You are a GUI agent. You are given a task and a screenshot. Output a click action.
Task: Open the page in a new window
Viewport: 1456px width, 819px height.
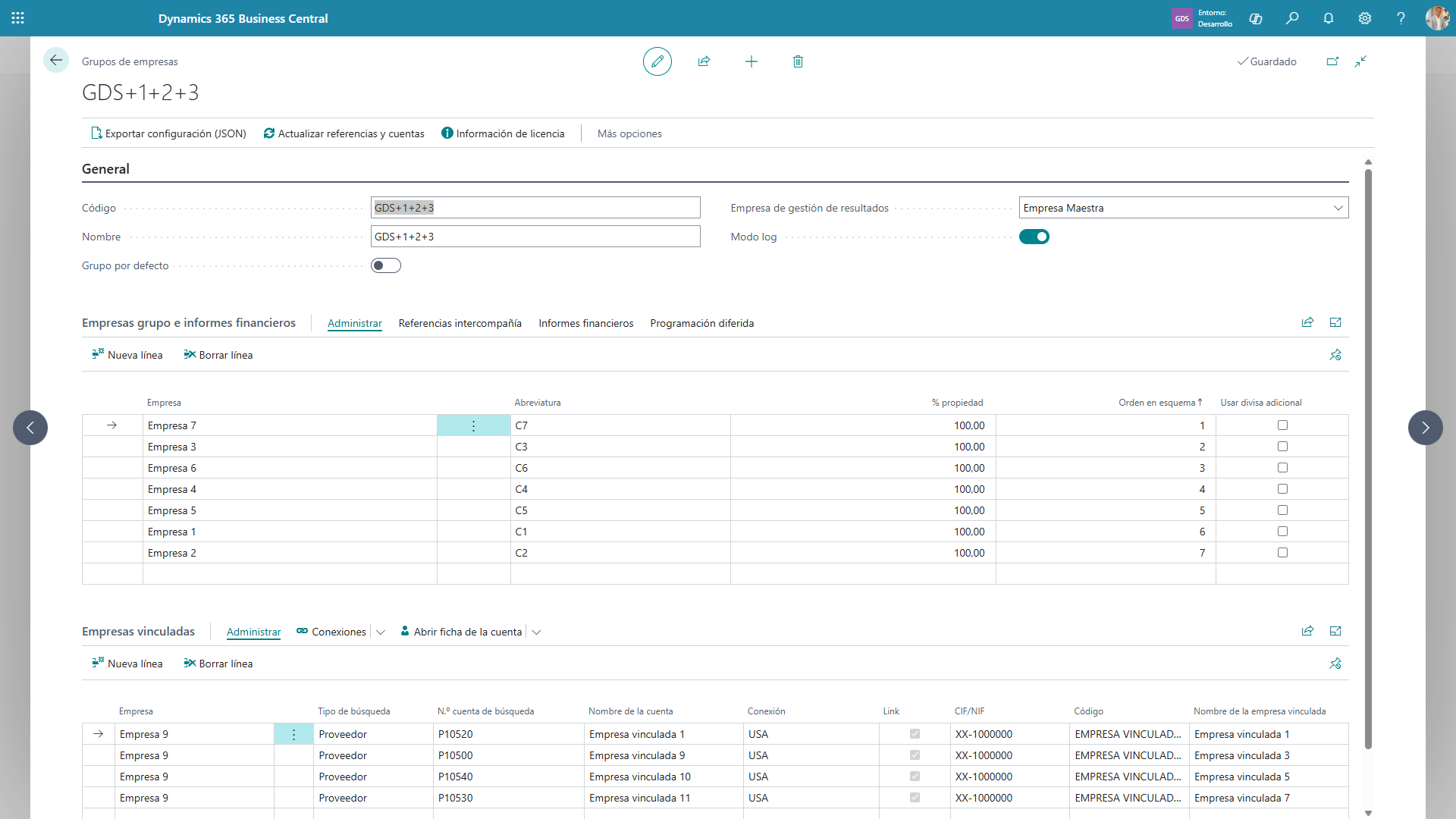(x=1332, y=61)
